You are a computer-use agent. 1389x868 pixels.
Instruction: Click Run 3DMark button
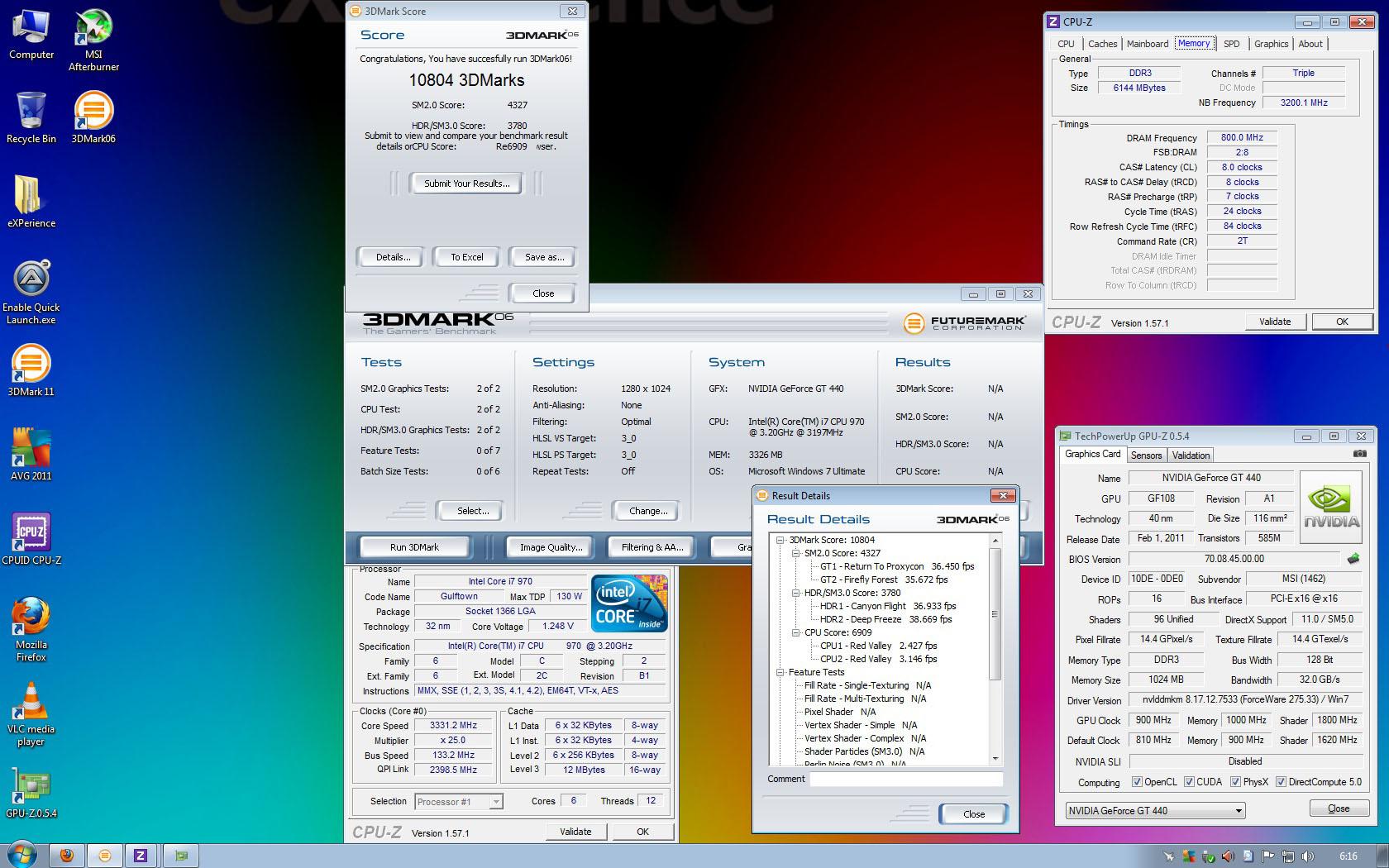click(414, 547)
